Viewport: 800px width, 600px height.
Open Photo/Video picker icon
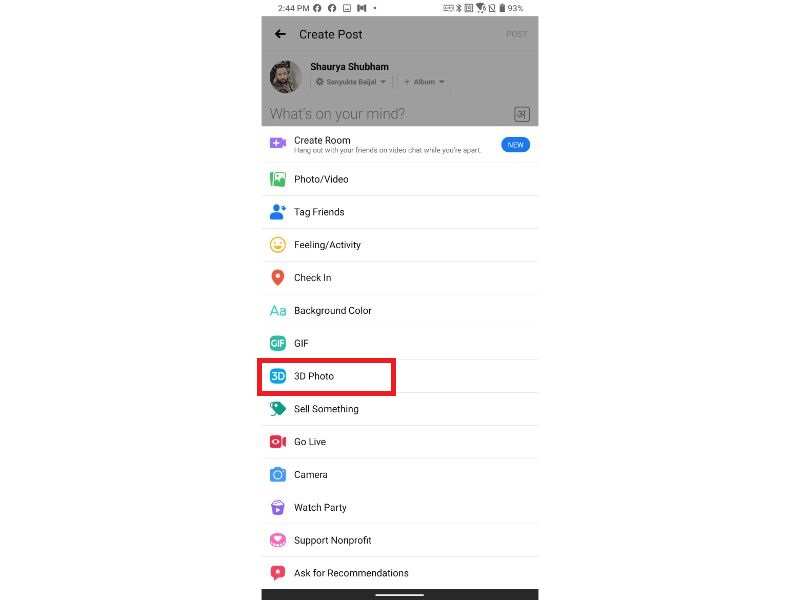278,179
